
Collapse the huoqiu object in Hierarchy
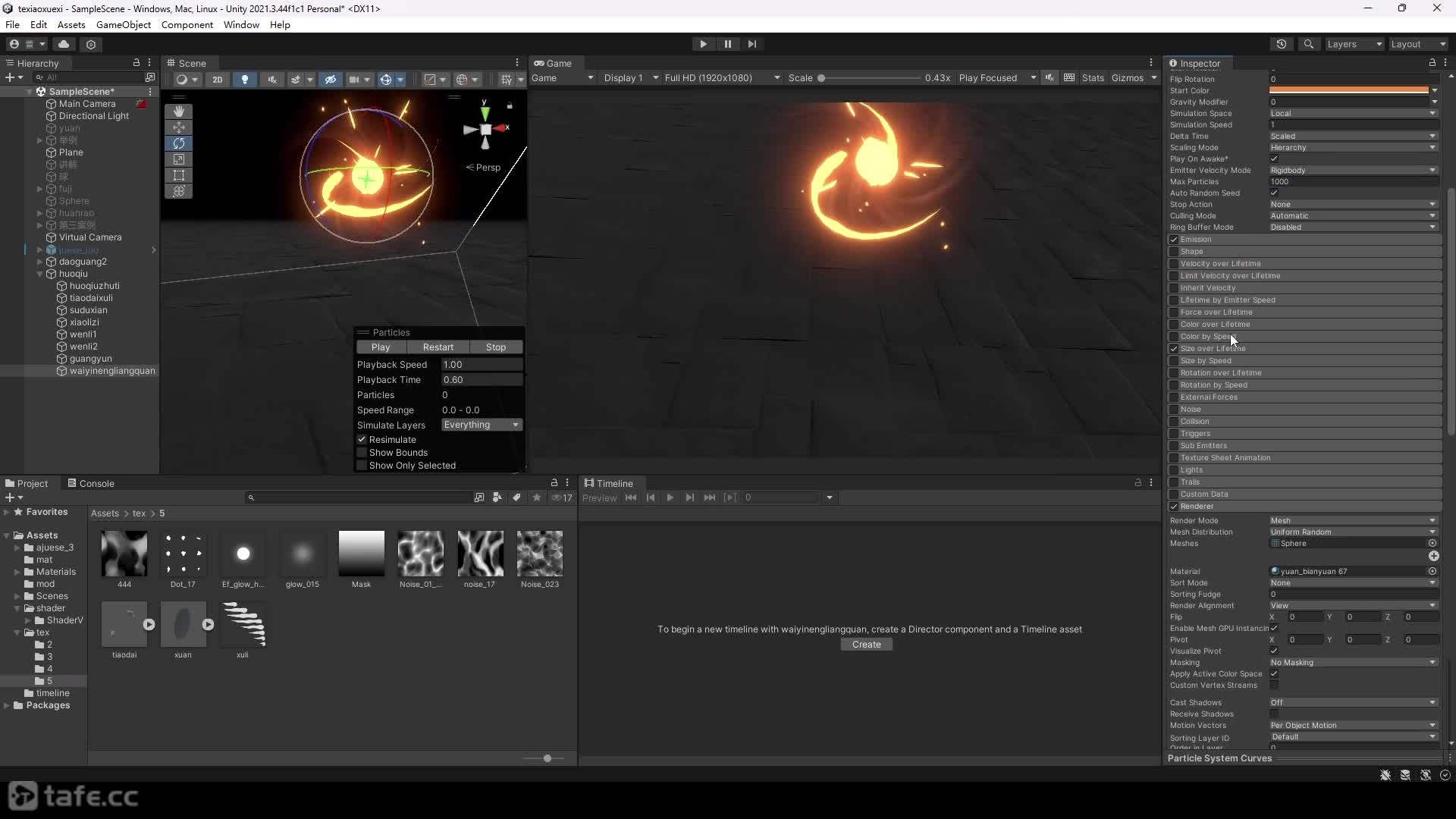click(x=39, y=274)
